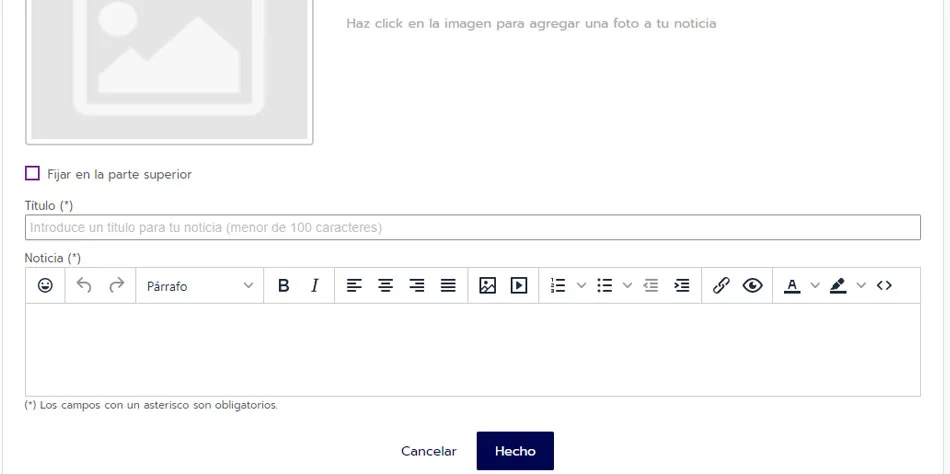Click the Título input field
The width and height of the screenshot is (950, 474).
point(472,228)
